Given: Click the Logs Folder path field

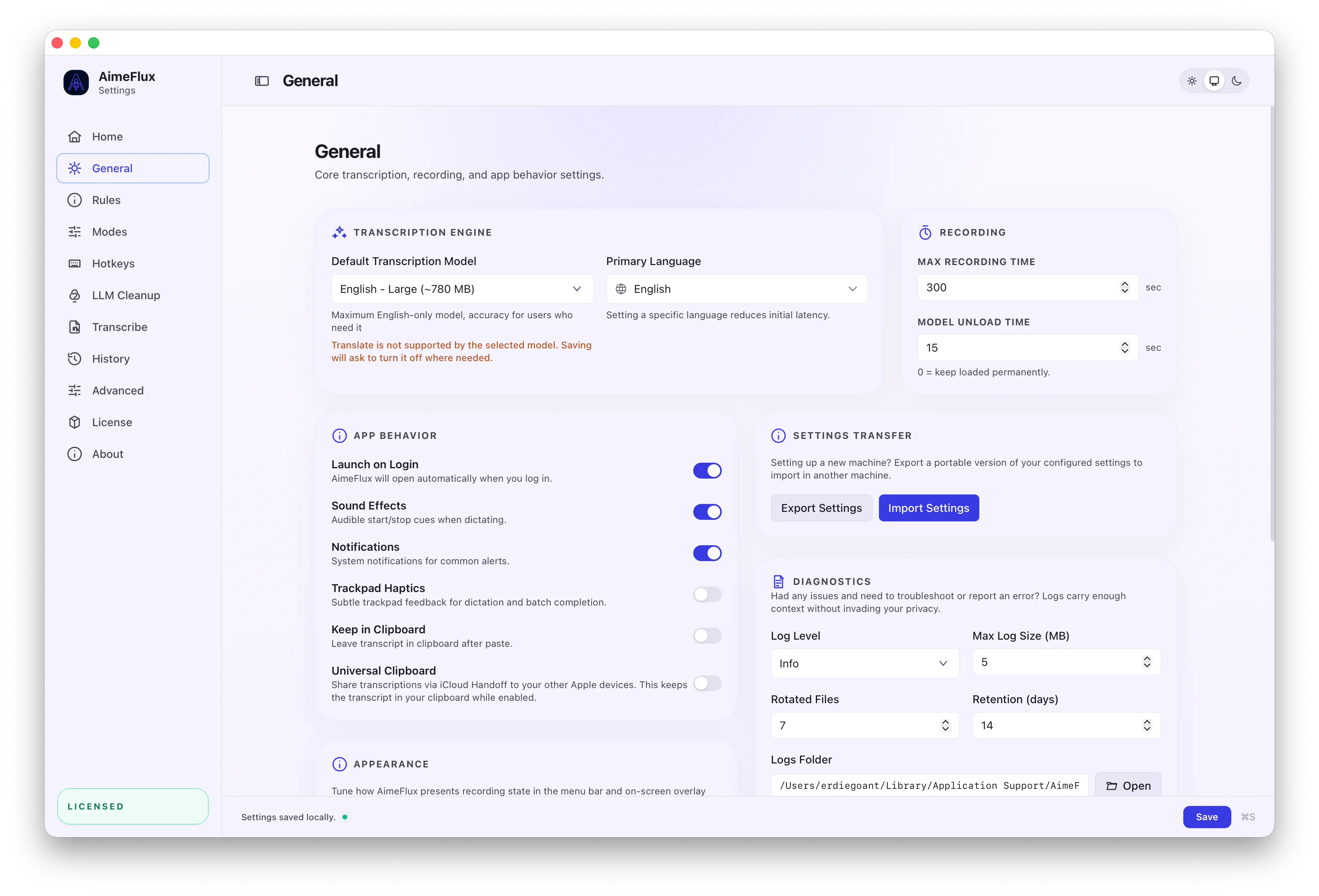Looking at the screenshot, I should click(x=929, y=786).
